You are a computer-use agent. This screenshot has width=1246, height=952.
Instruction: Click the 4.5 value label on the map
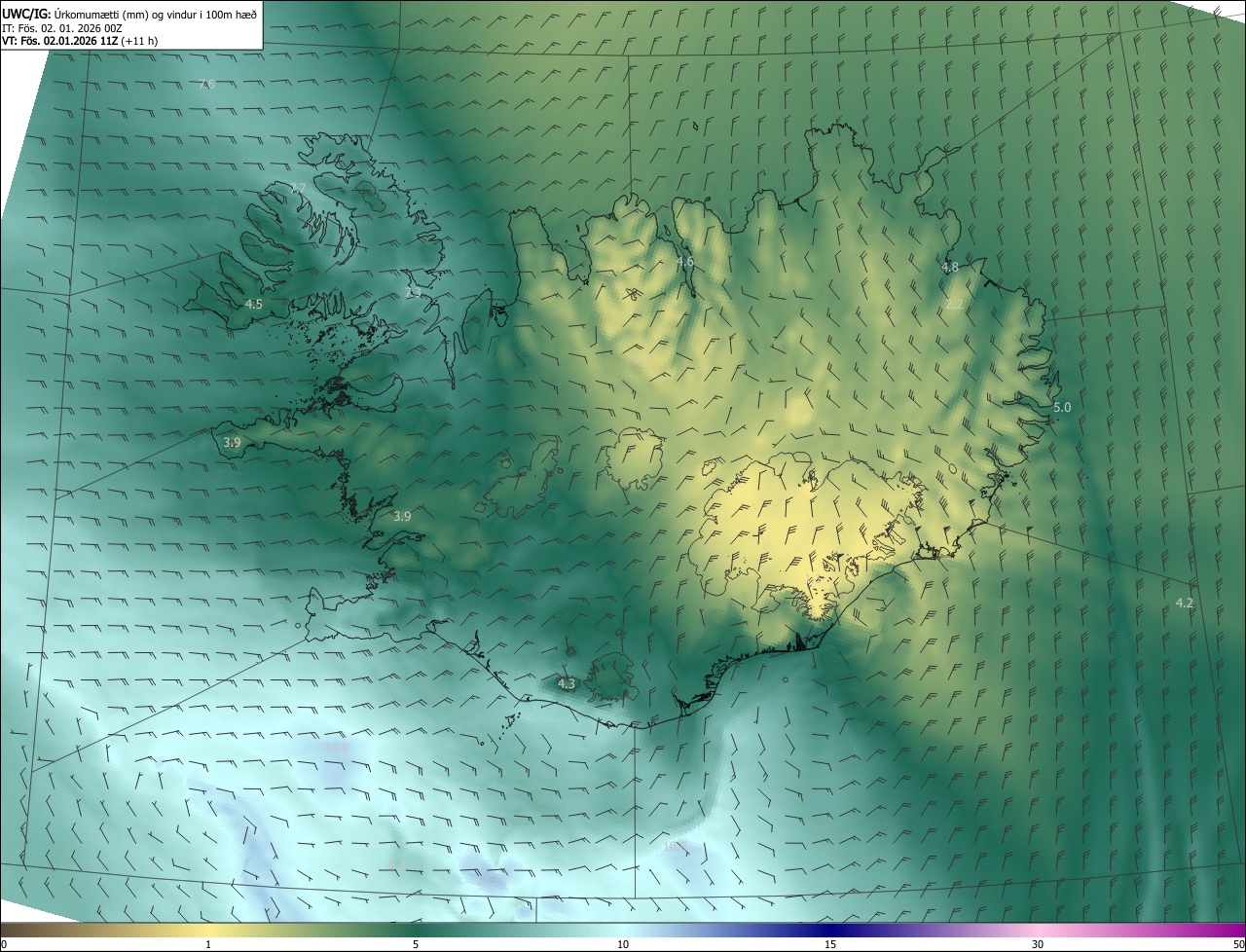click(253, 304)
